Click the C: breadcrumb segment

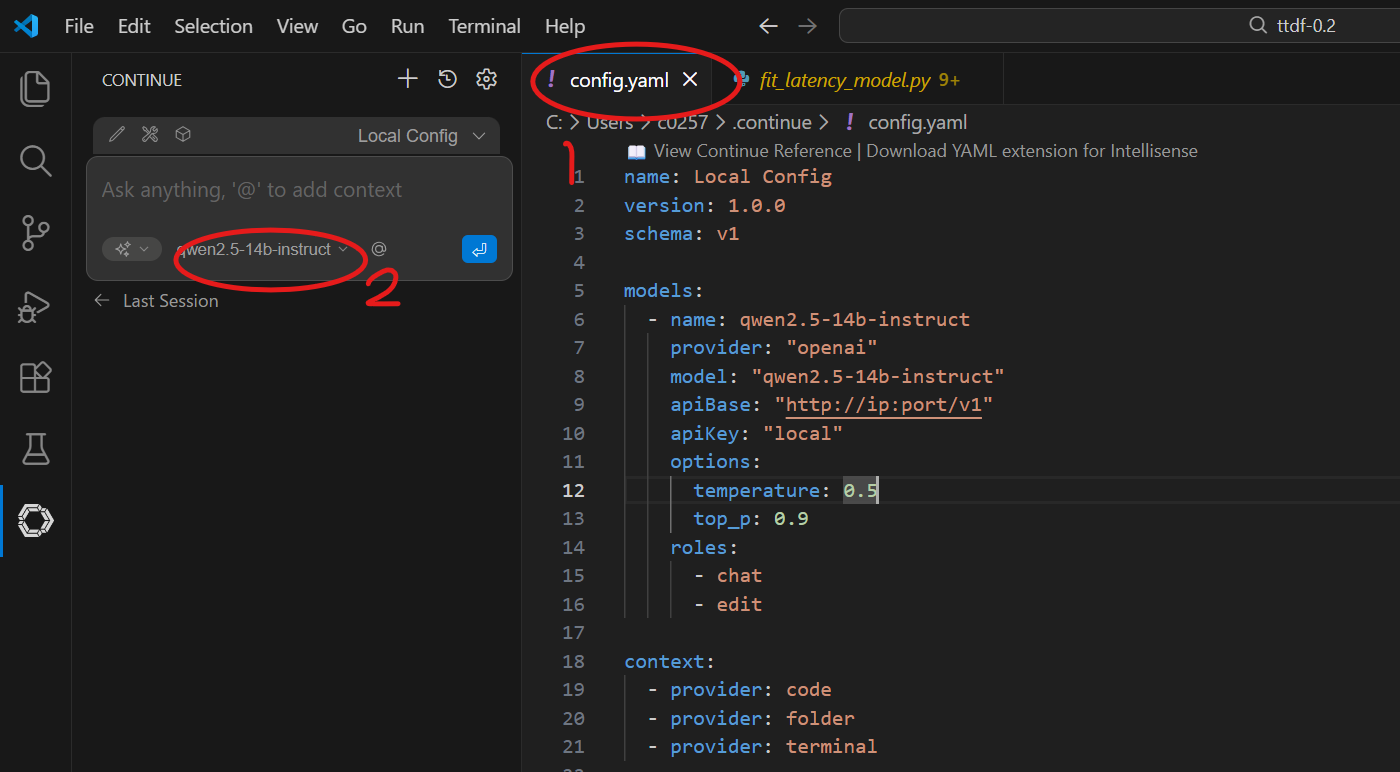tap(555, 122)
